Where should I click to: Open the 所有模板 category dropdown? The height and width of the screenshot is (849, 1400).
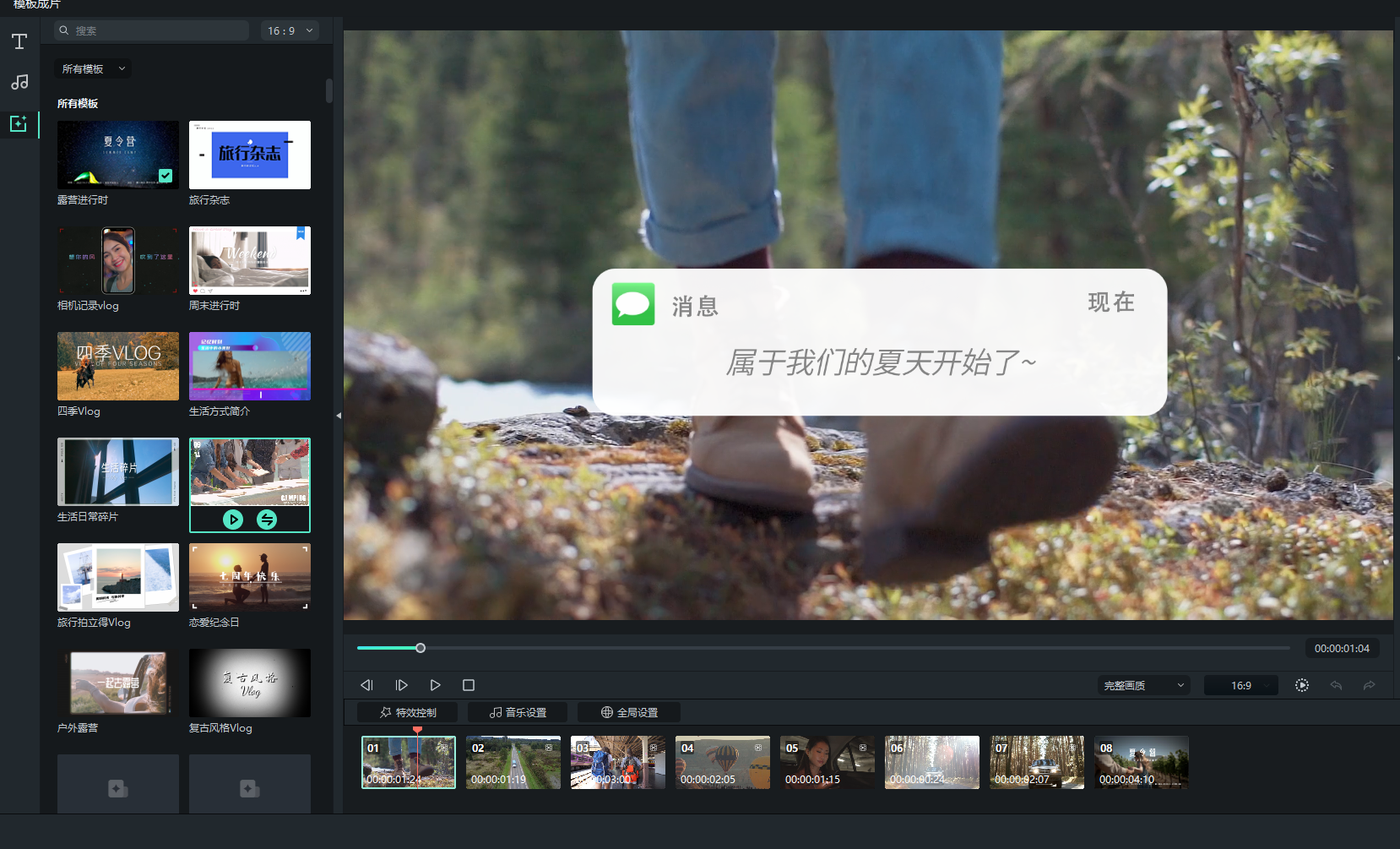[93, 69]
